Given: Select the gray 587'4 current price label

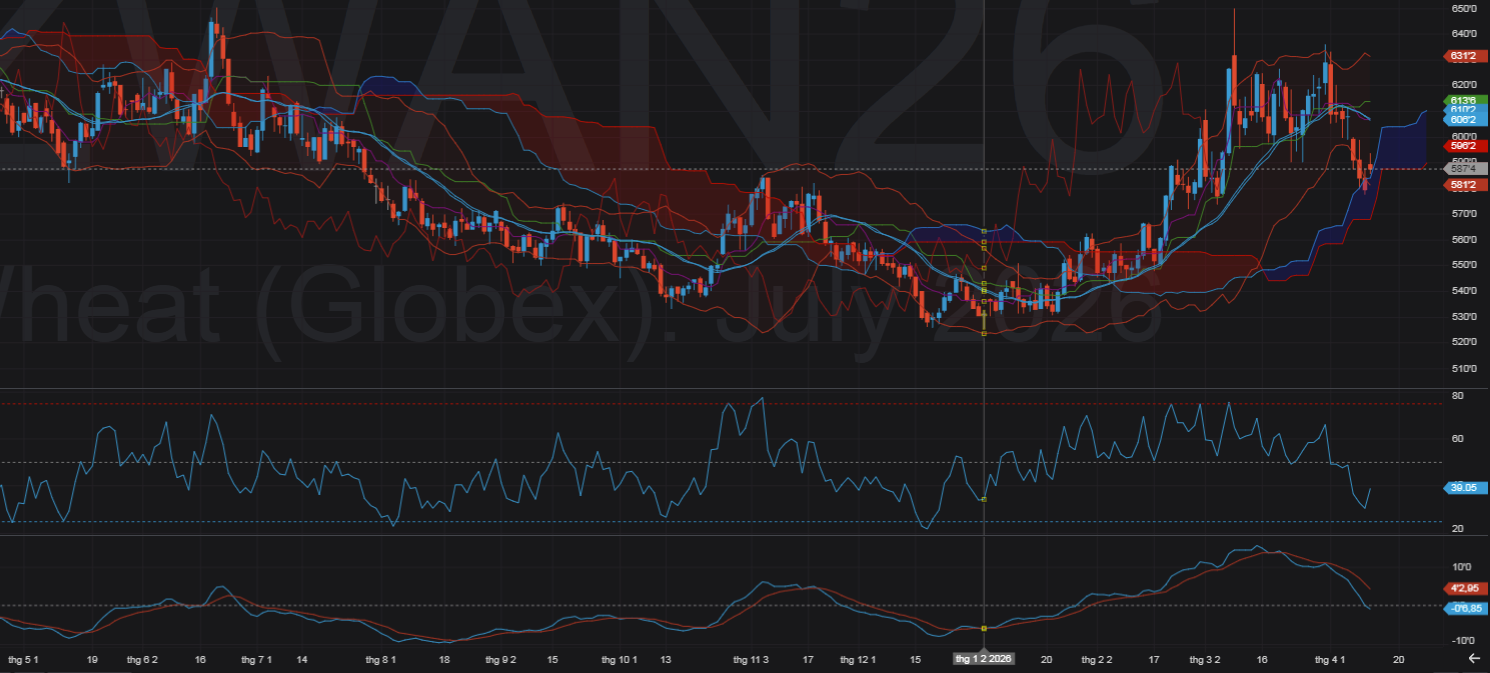Looking at the screenshot, I should click(1462, 169).
